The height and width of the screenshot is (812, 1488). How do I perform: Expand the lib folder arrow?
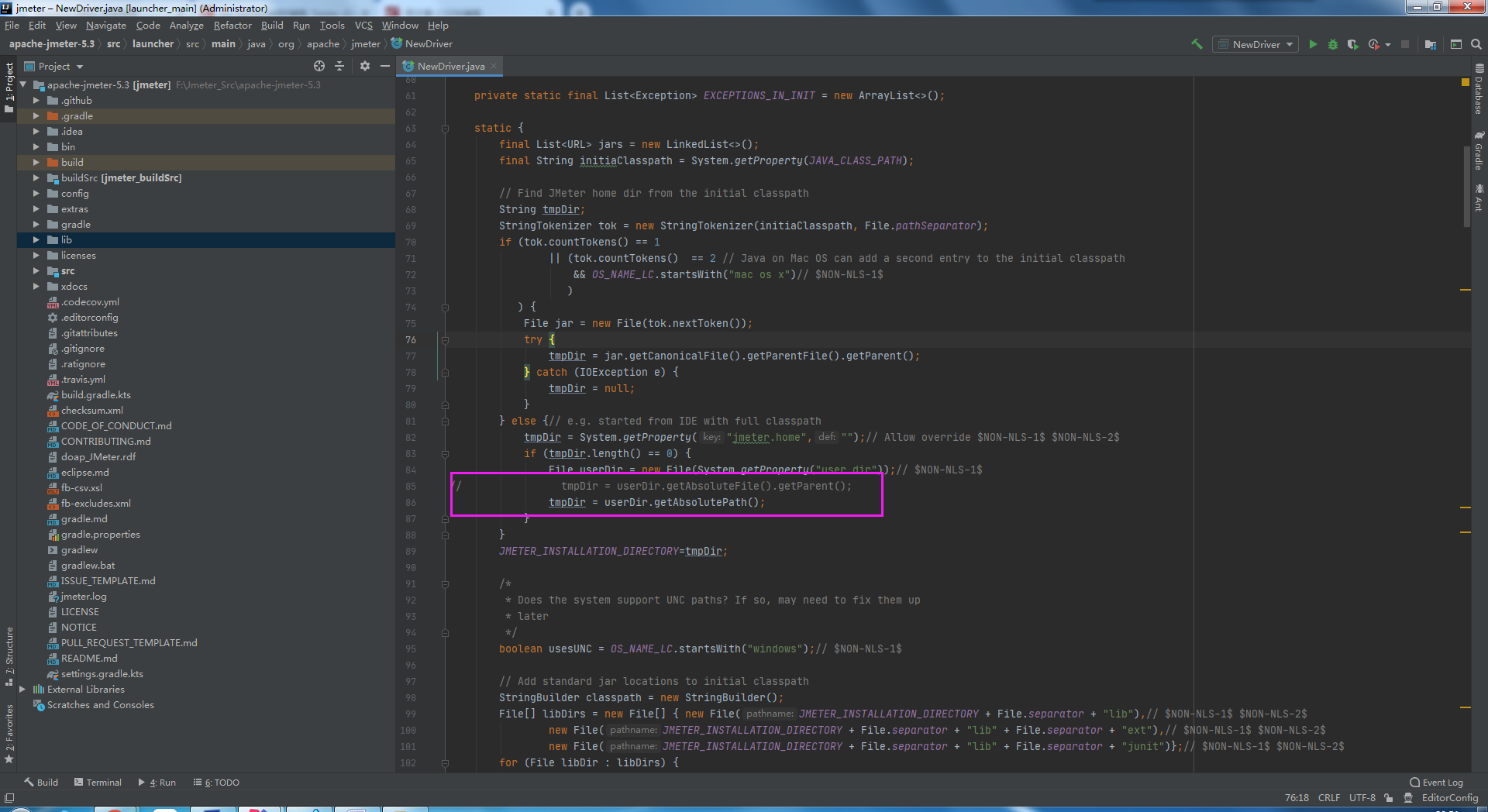[36, 240]
